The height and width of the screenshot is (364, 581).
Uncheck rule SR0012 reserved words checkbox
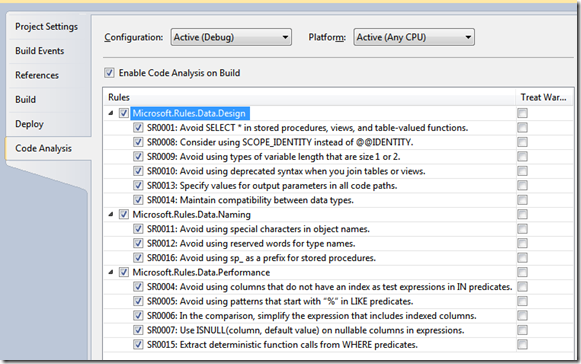click(138, 243)
